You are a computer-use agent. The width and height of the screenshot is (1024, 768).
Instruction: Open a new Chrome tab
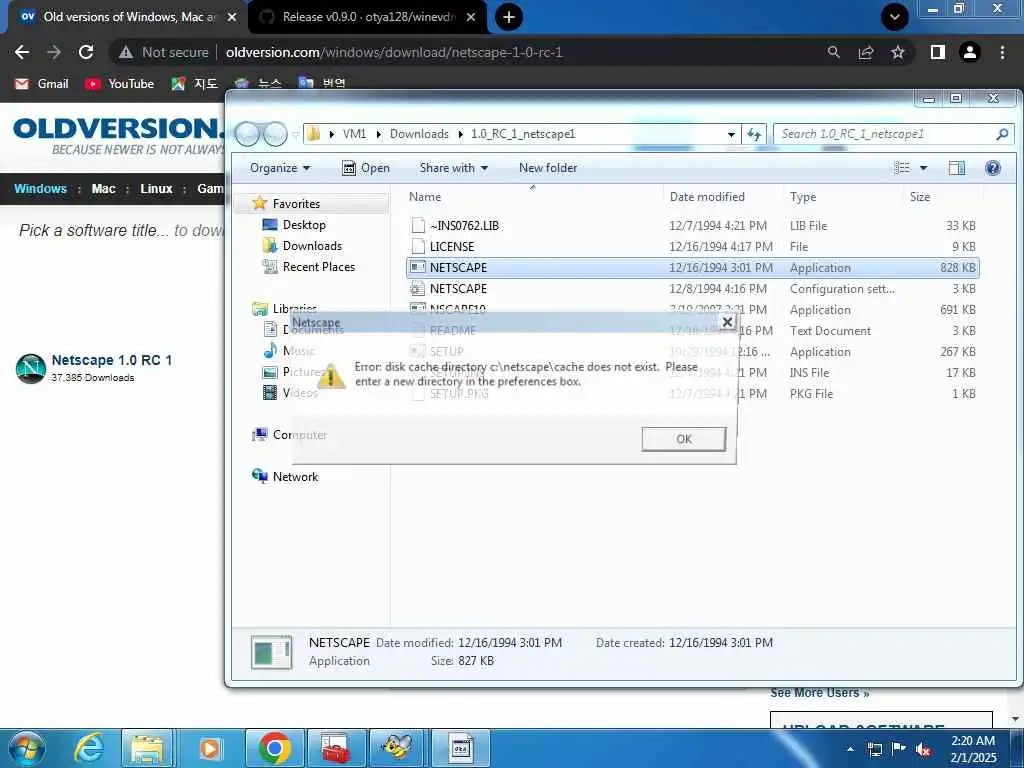[x=509, y=17]
